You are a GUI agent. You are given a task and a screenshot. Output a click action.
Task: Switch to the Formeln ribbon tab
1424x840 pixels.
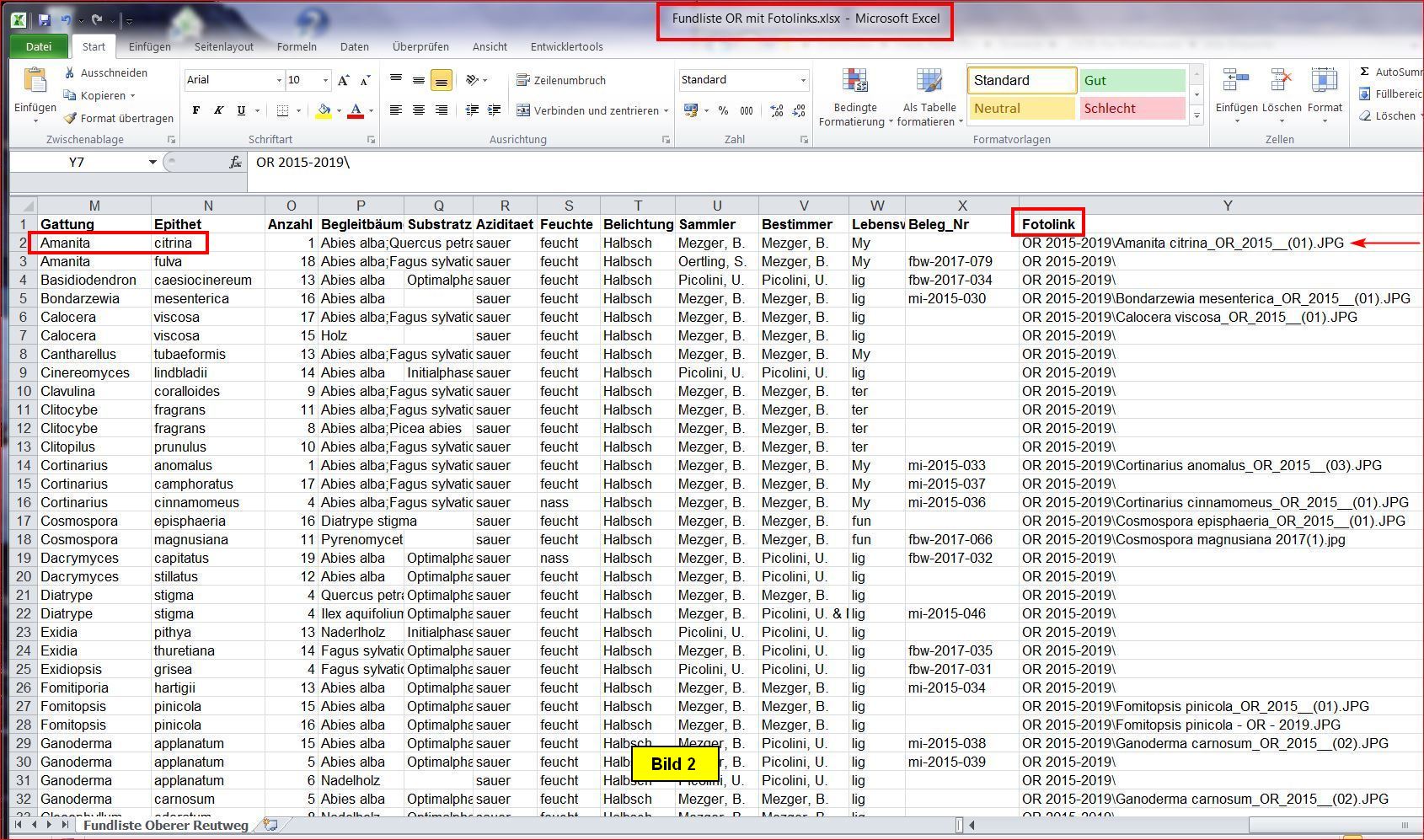coord(297,46)
